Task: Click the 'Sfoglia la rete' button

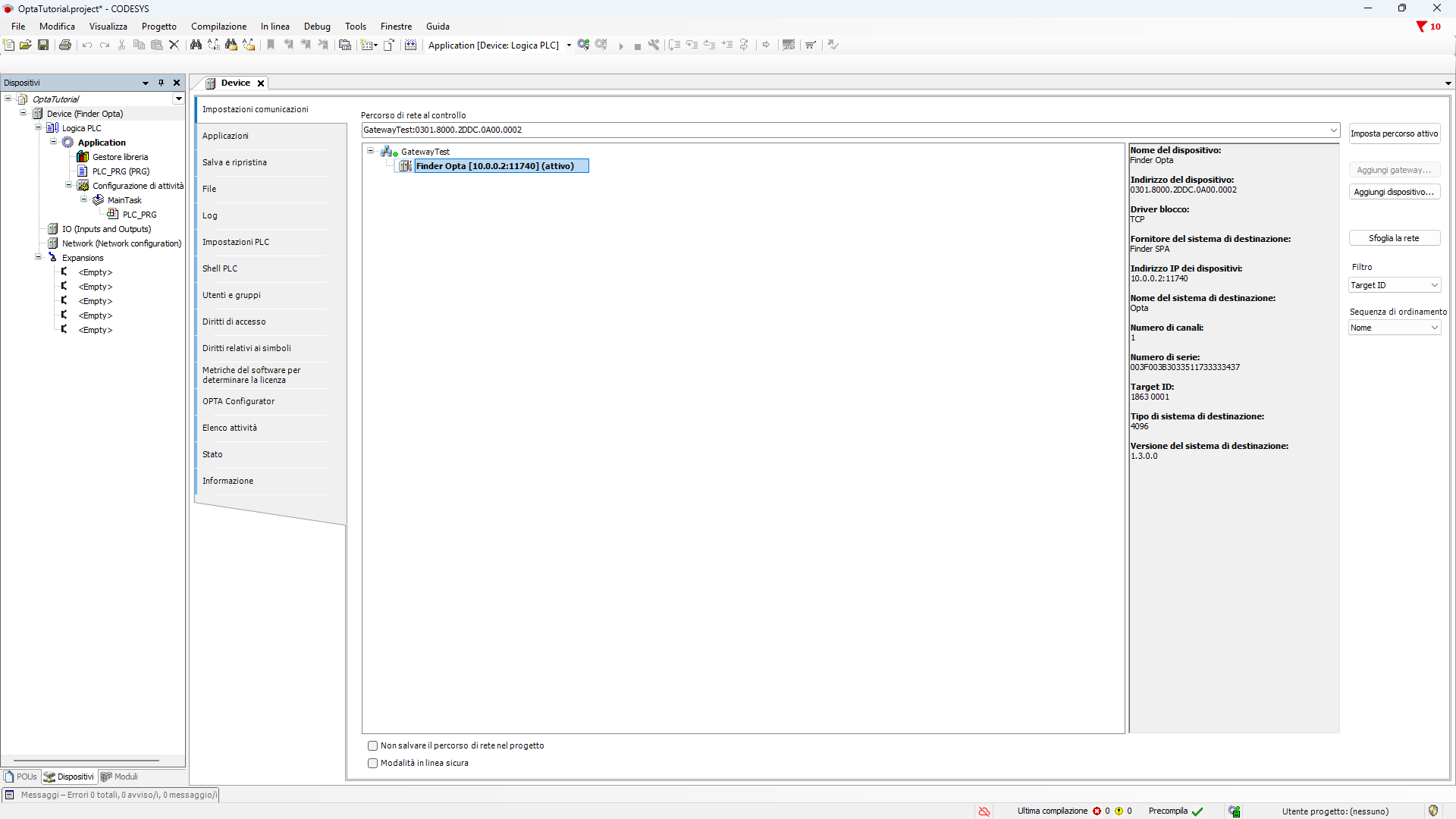Action: tap(1394, 238)
